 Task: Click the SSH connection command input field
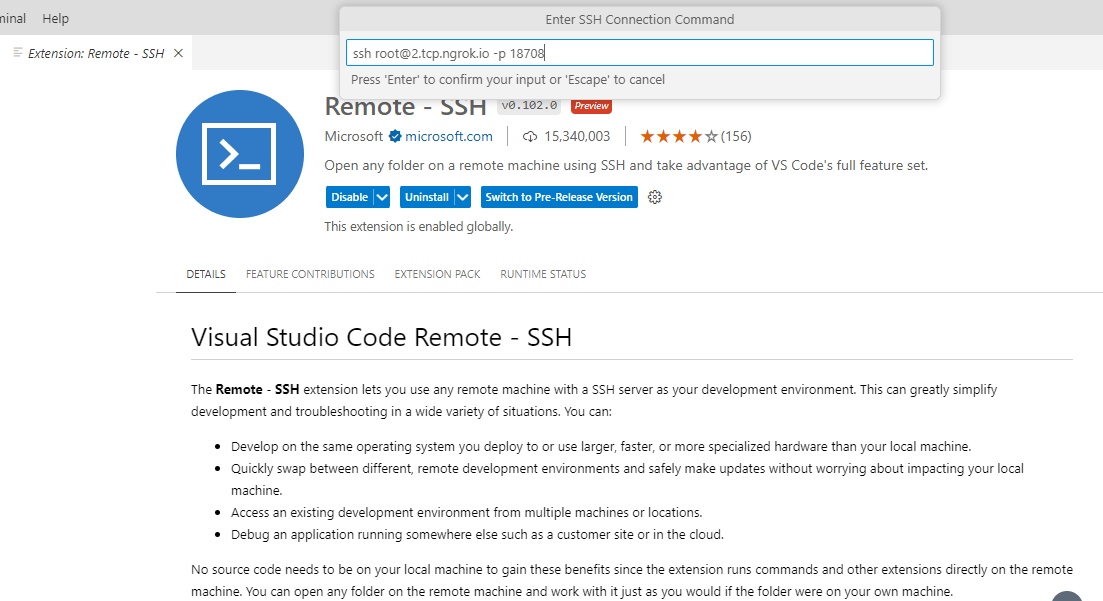pyautogui.click(x=639, y=53)
